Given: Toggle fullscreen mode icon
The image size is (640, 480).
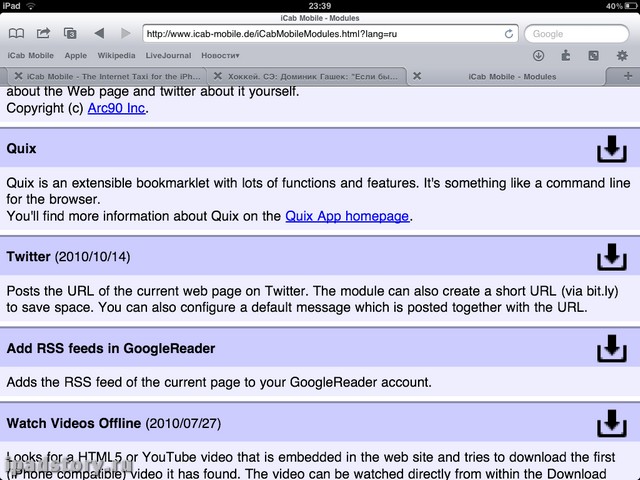Looking at the screenshot, I should tap(593, 56).
